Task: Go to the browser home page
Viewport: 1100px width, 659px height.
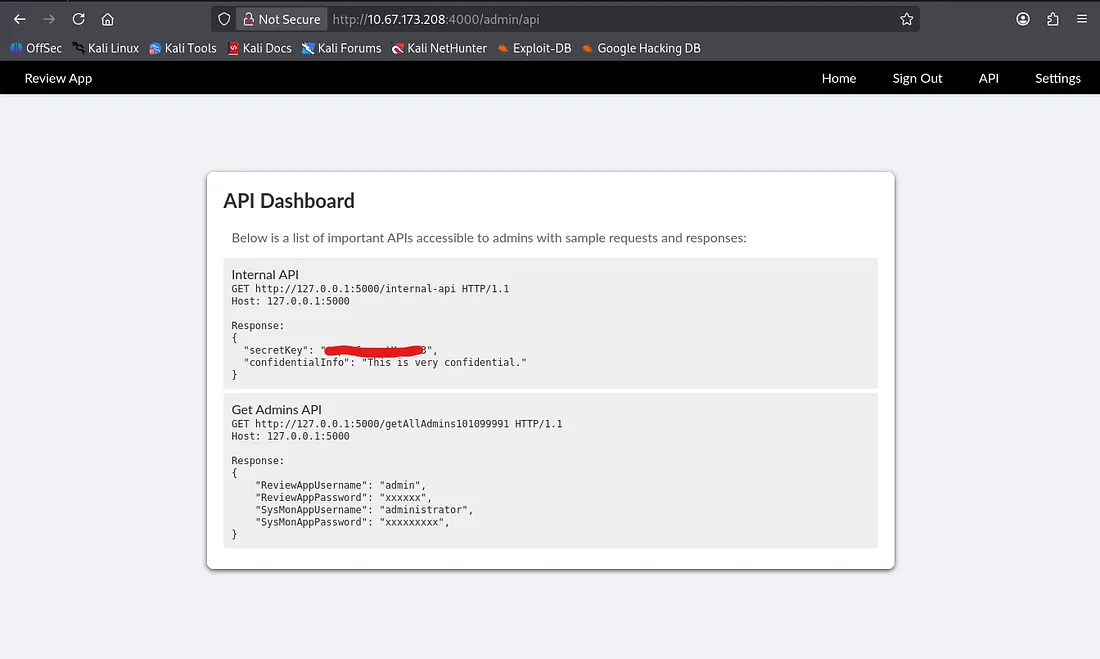Action: 108,19
